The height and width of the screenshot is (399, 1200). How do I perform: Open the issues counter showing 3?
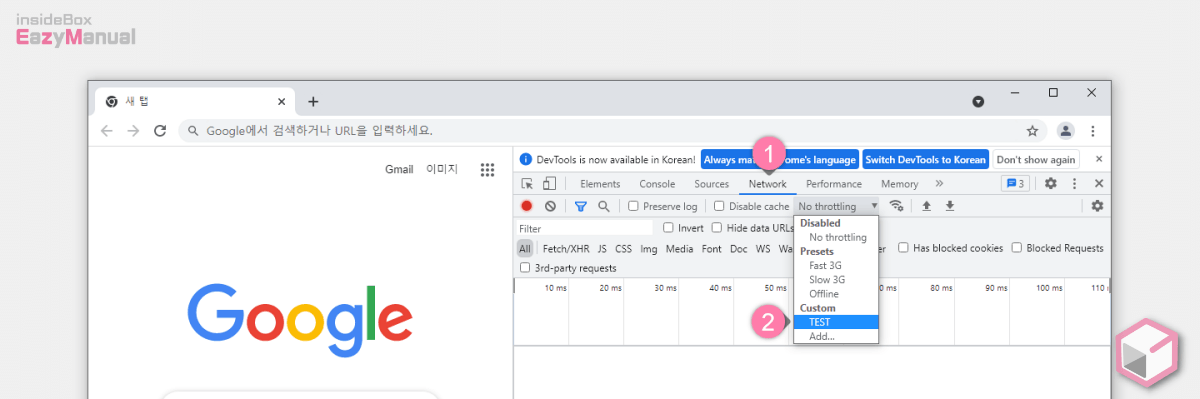pyautogui.click(x=1015, y=184)
